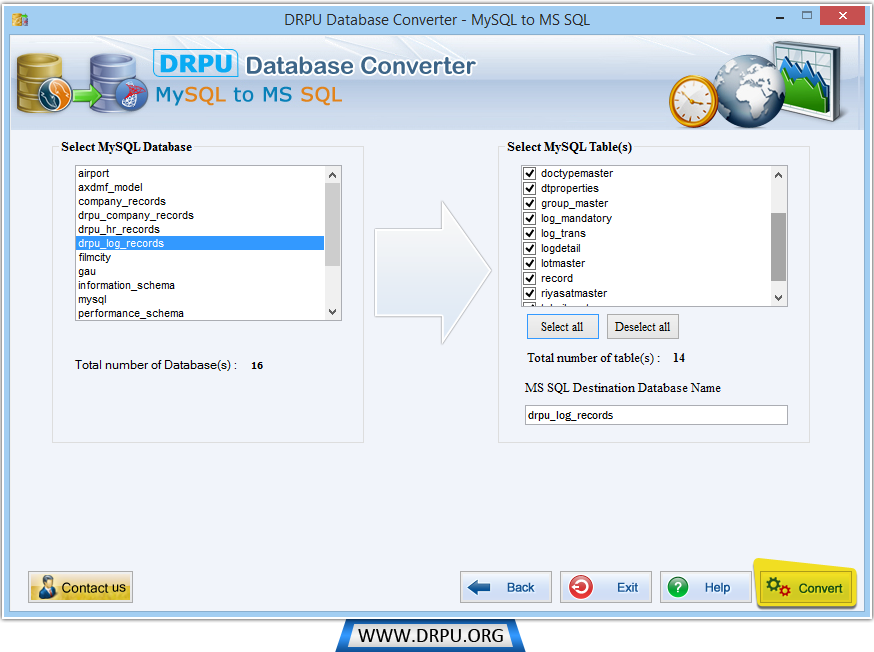This screenshot has height=652, width=874.
Task: Focus the MS SQL destination database name field
Action: (656, 415)
